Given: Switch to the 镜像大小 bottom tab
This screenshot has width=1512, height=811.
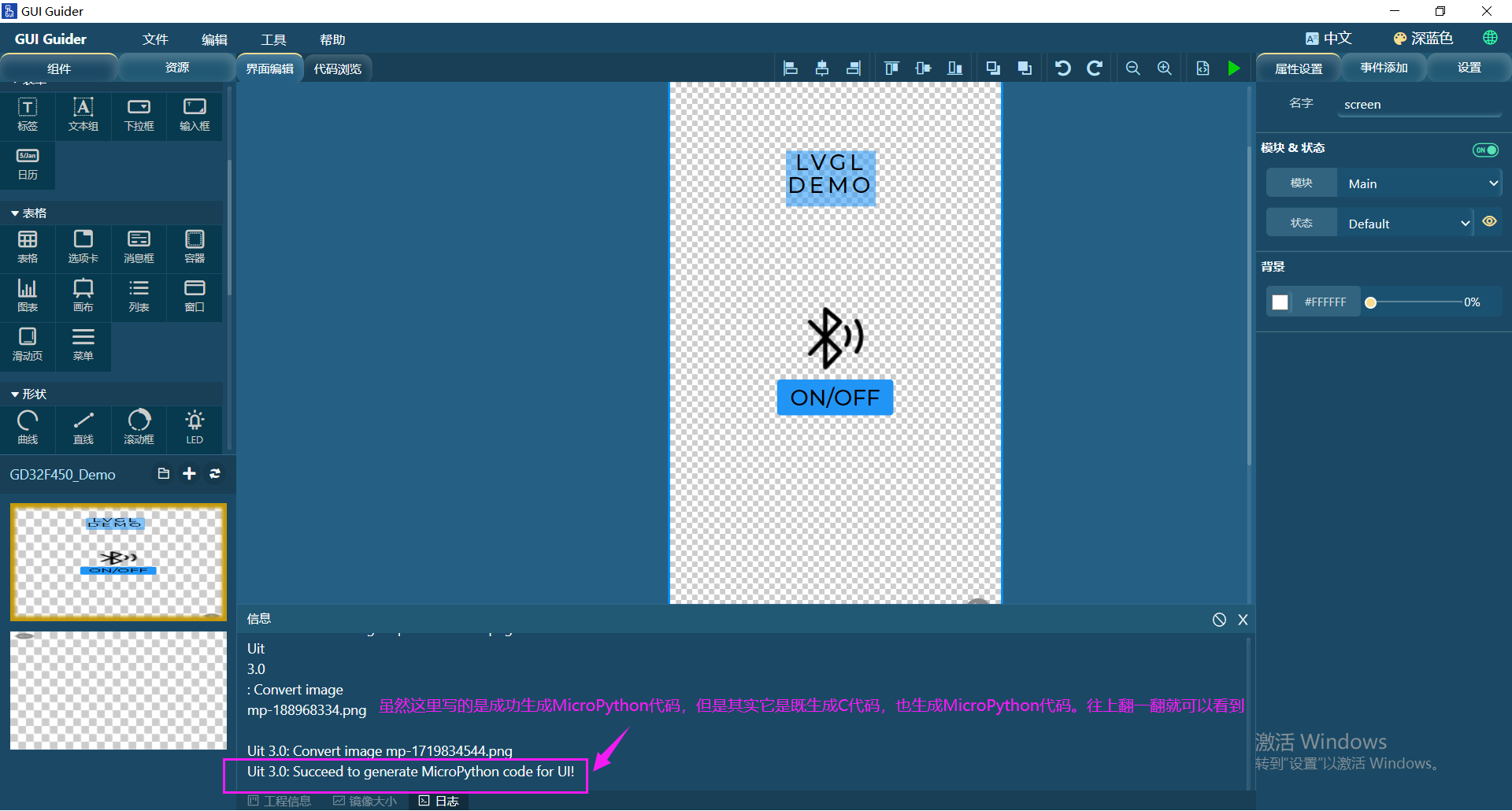Looking at the screenshot, I should point(365,801).
